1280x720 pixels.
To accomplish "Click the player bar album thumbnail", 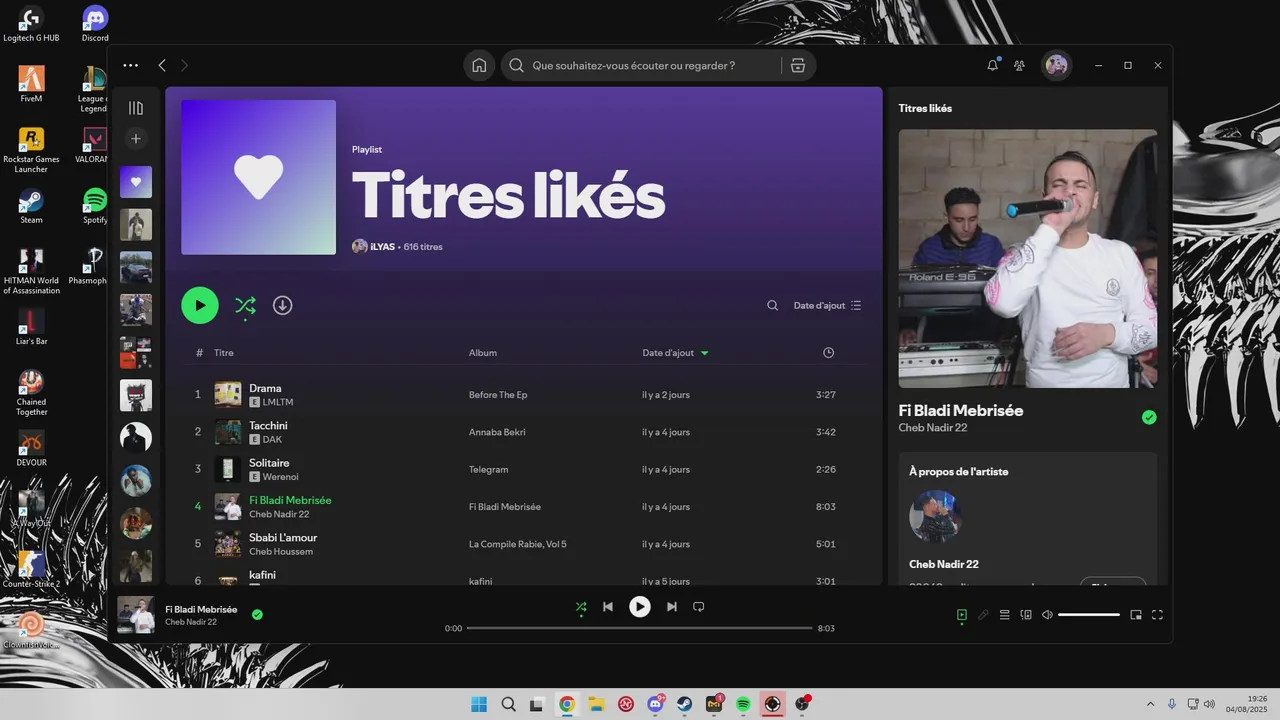I will pyautogui.click(x=136, y=615).
